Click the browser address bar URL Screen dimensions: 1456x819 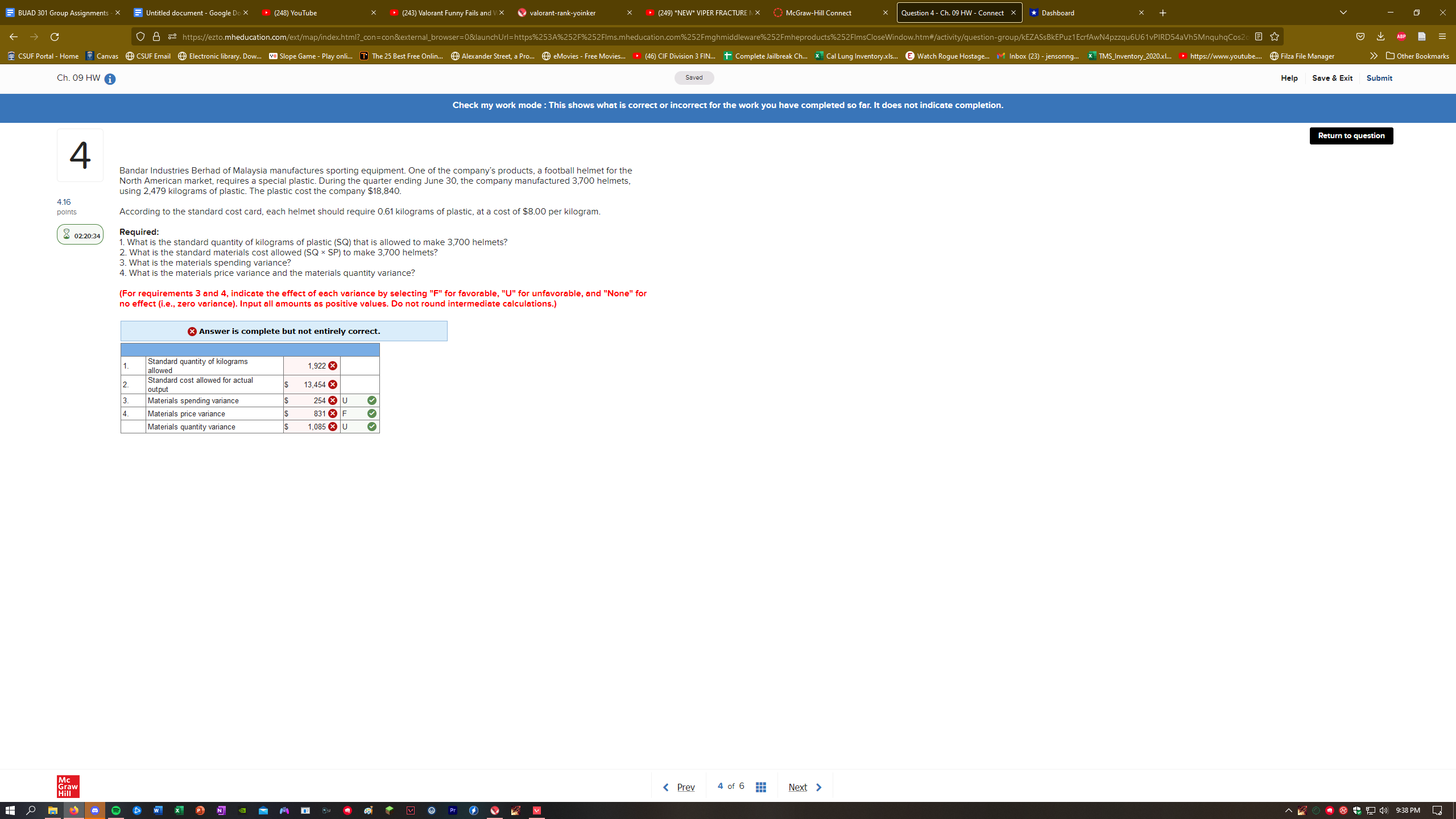(x=682, y=37)
